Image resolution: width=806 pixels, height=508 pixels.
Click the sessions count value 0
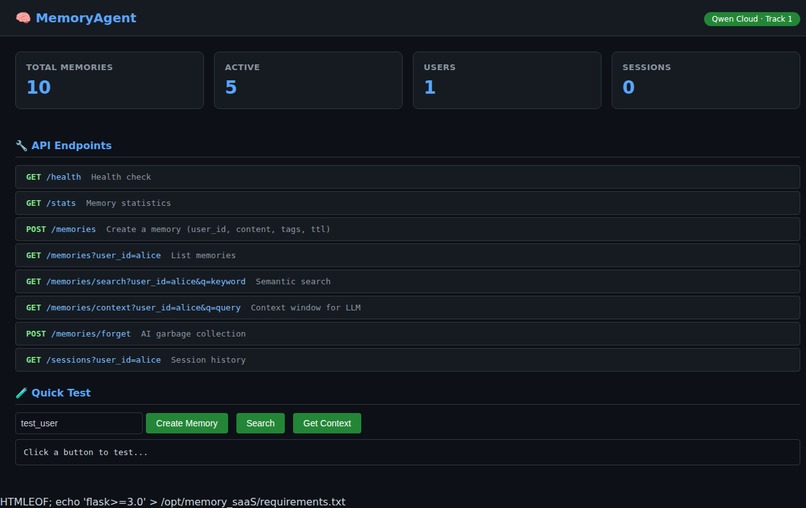pyautogui.click(x=628, y=87)
